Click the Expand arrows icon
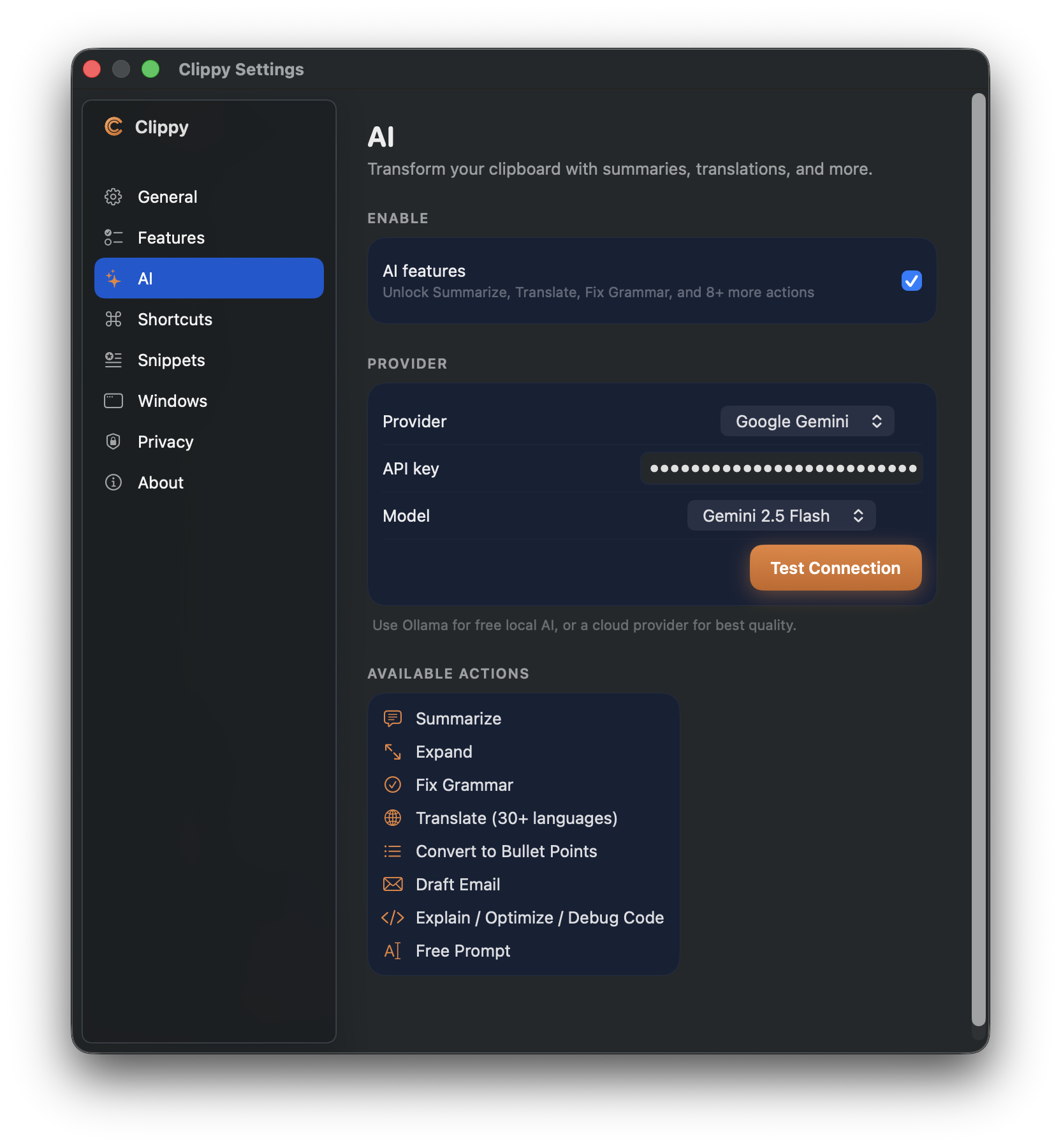Image resolution: width=1061 pixels, height=1148 pixels. click(x=393, y=752)
